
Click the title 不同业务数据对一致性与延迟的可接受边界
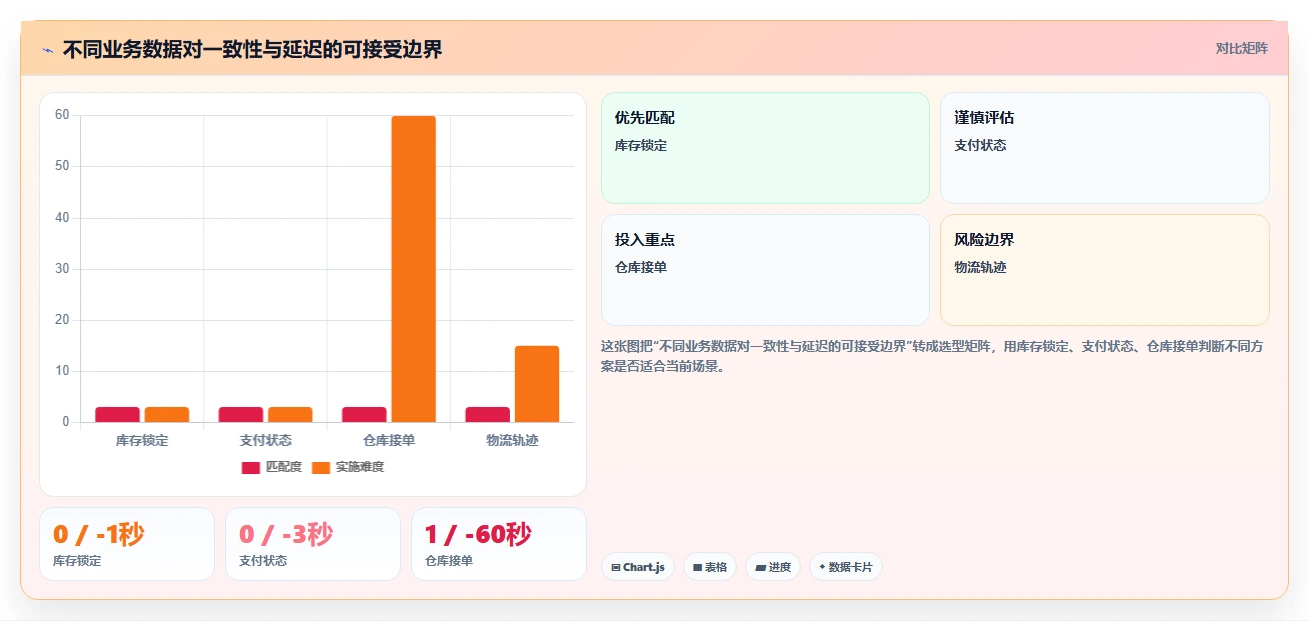coord(252,49)
